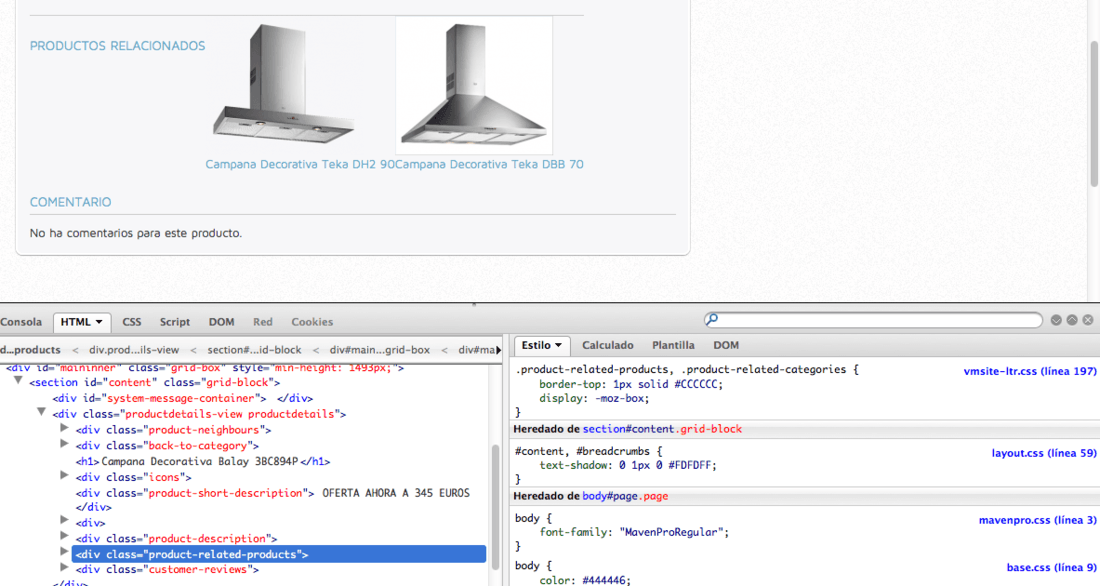Screen dimensions: 1100x586
Task: Expand the back-to-category div node
Action: 65,444
